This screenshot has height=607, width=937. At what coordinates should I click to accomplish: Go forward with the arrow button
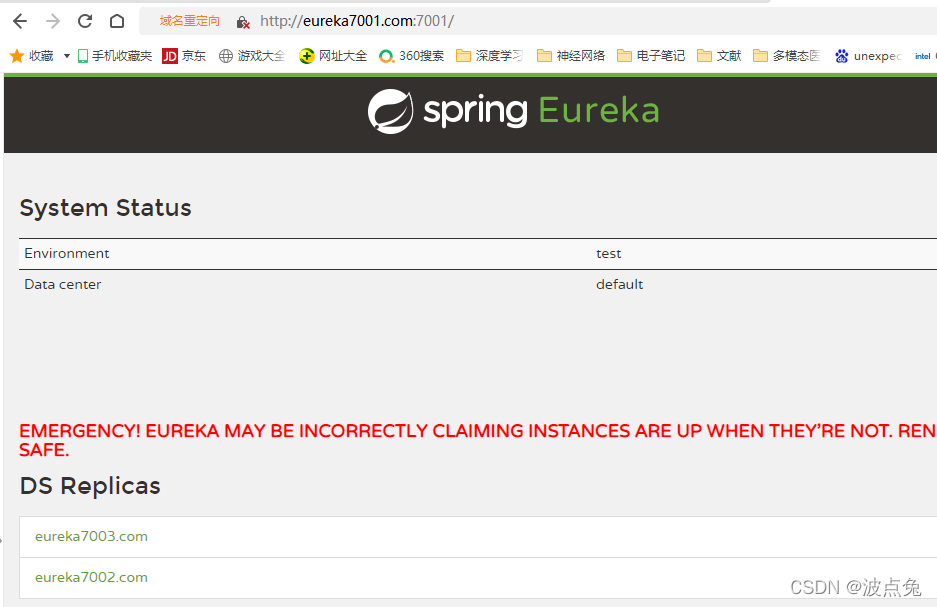pyautogui.click(x=53, y=22)
